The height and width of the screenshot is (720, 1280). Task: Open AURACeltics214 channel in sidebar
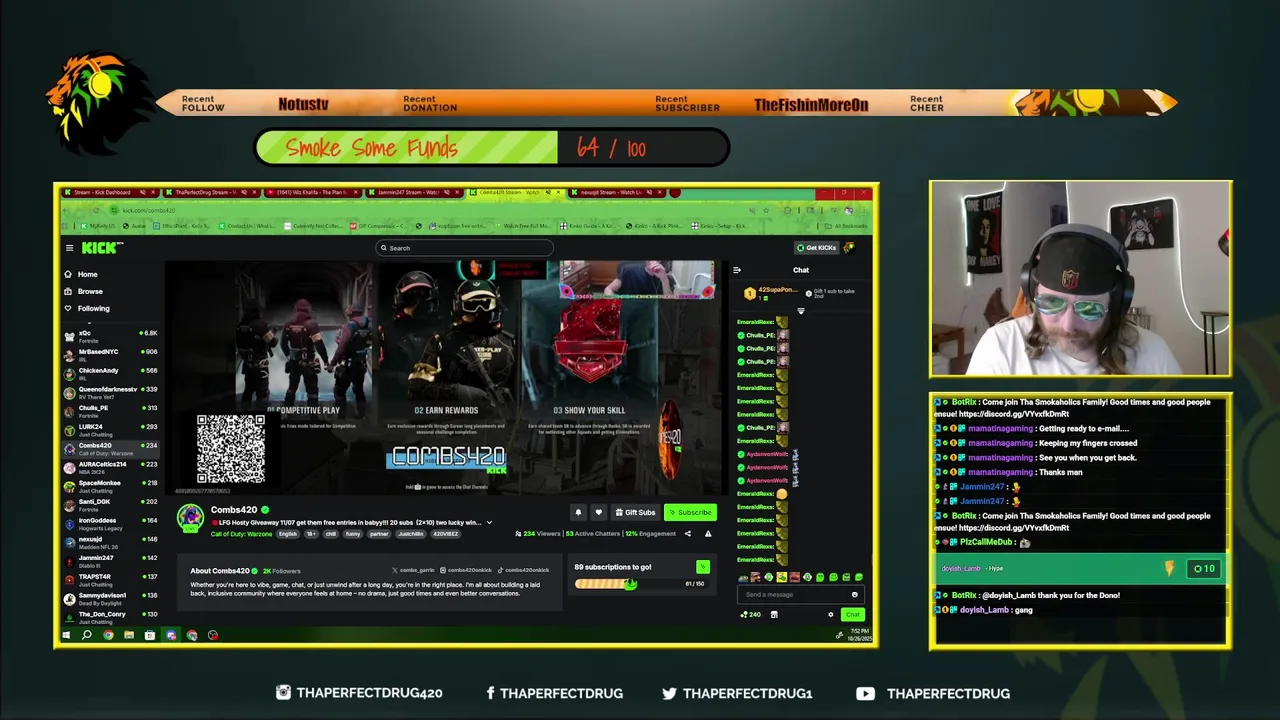pos(110,467)
